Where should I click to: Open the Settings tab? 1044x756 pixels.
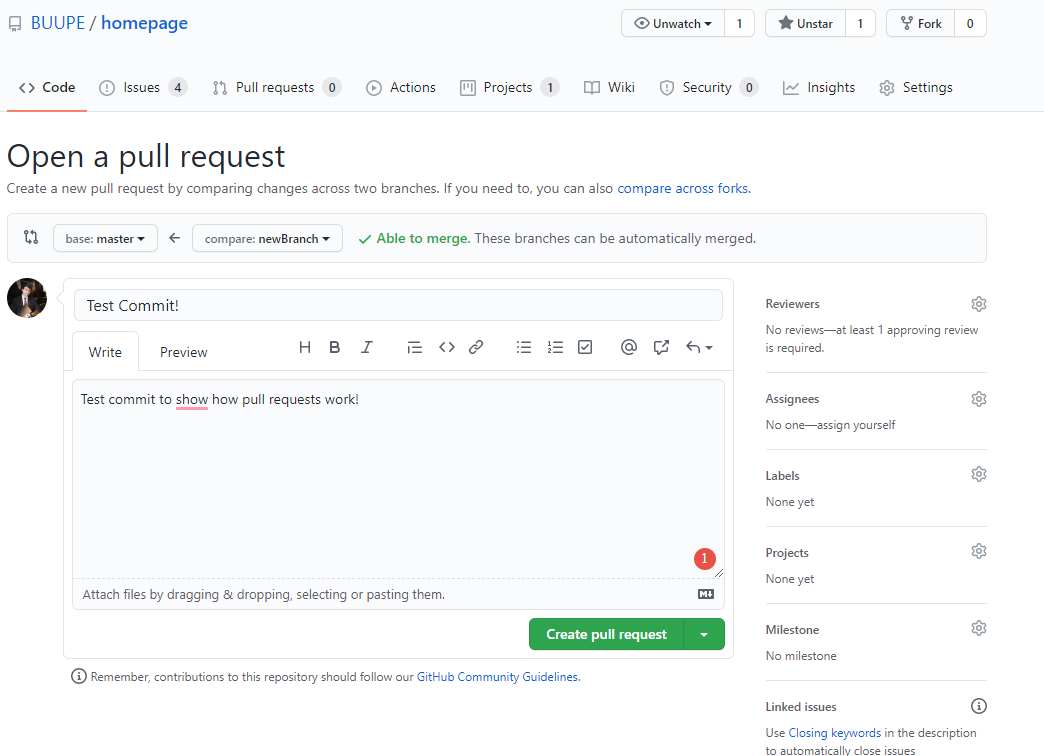click(x=916, y=87)
